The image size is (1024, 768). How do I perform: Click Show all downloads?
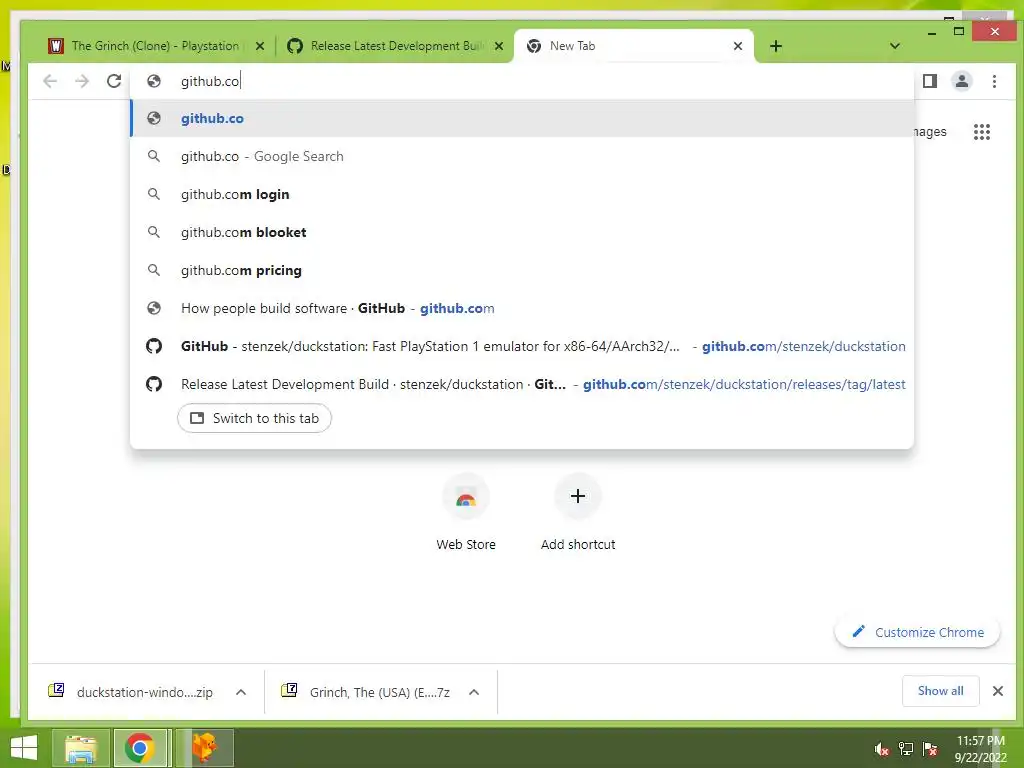click(x=940, y=691)
